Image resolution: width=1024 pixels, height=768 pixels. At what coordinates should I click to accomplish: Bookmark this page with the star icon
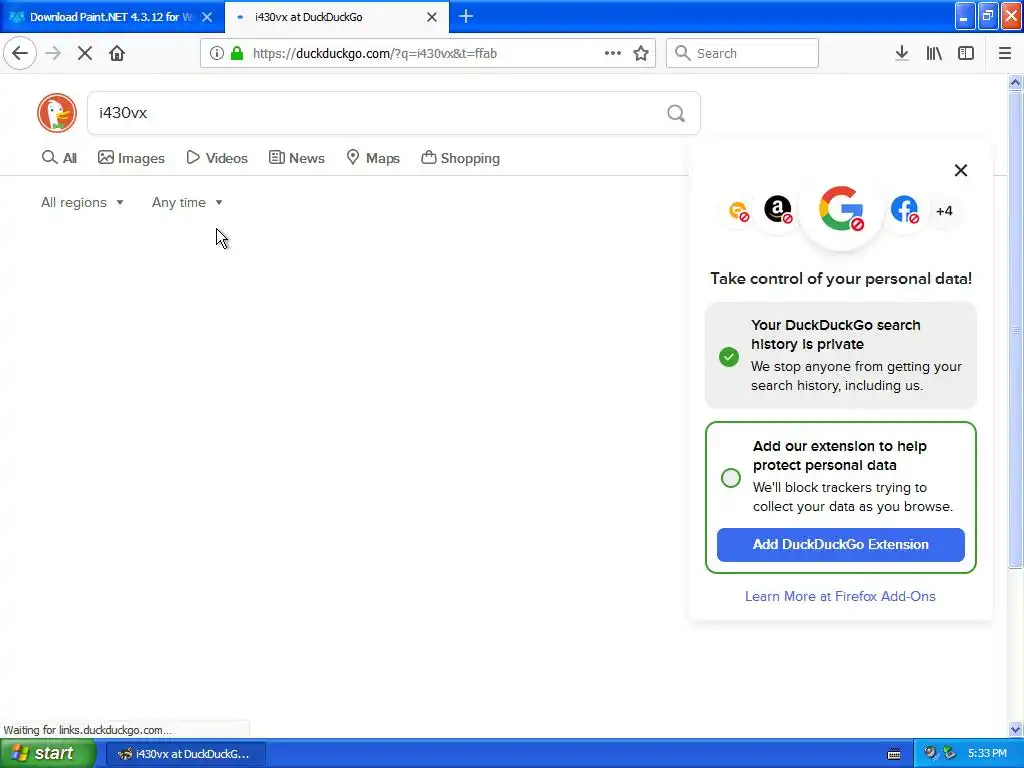click(x=641, y=53)
